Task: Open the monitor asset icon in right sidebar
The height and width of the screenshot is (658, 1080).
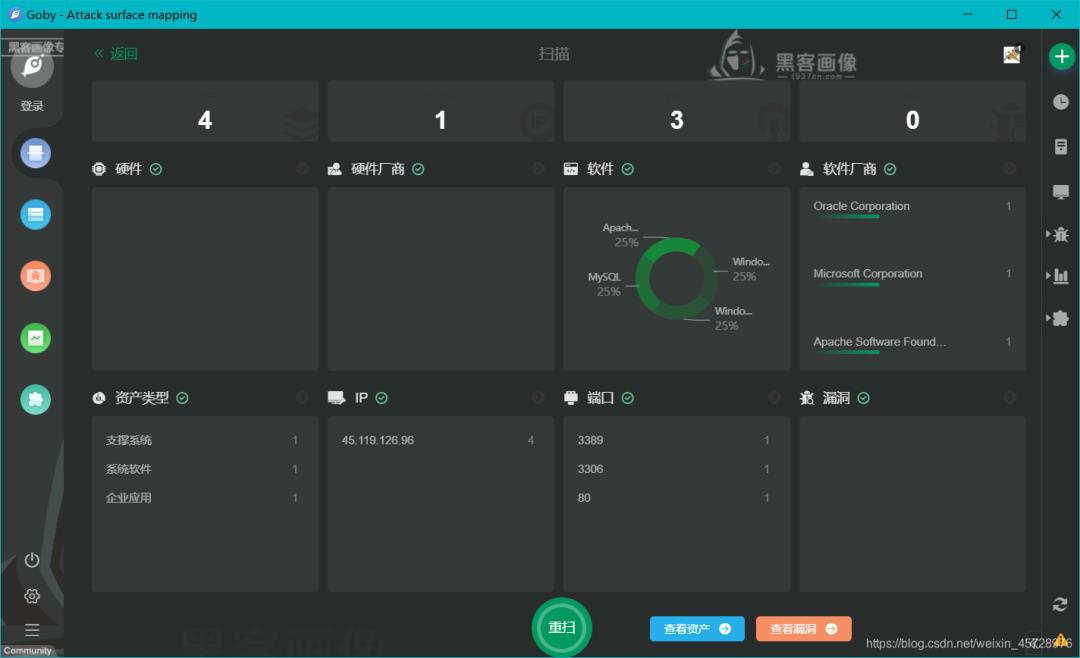Action: pyautogui.click(x=1061, y=192)
